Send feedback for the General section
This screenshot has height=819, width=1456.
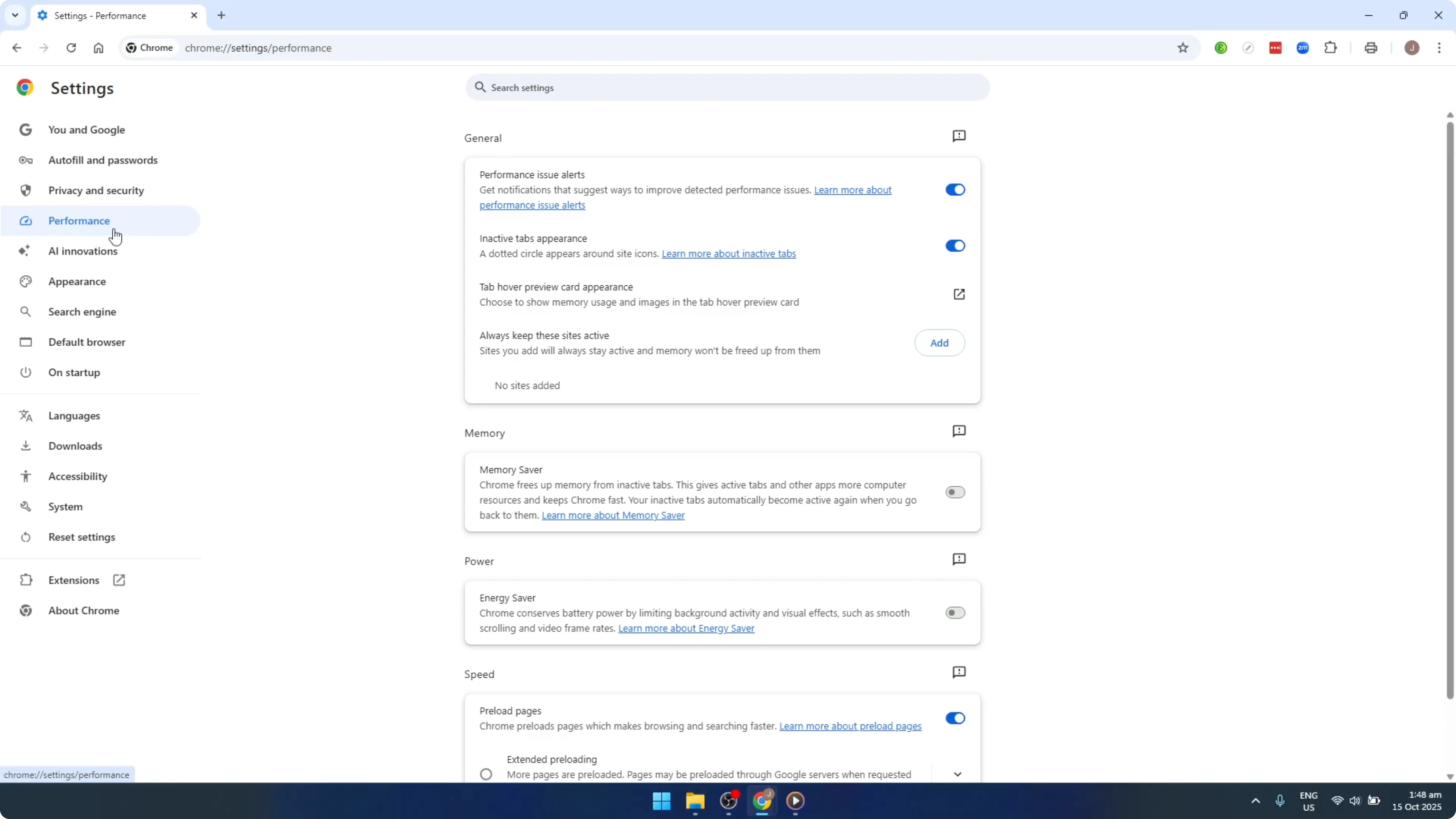959,136
